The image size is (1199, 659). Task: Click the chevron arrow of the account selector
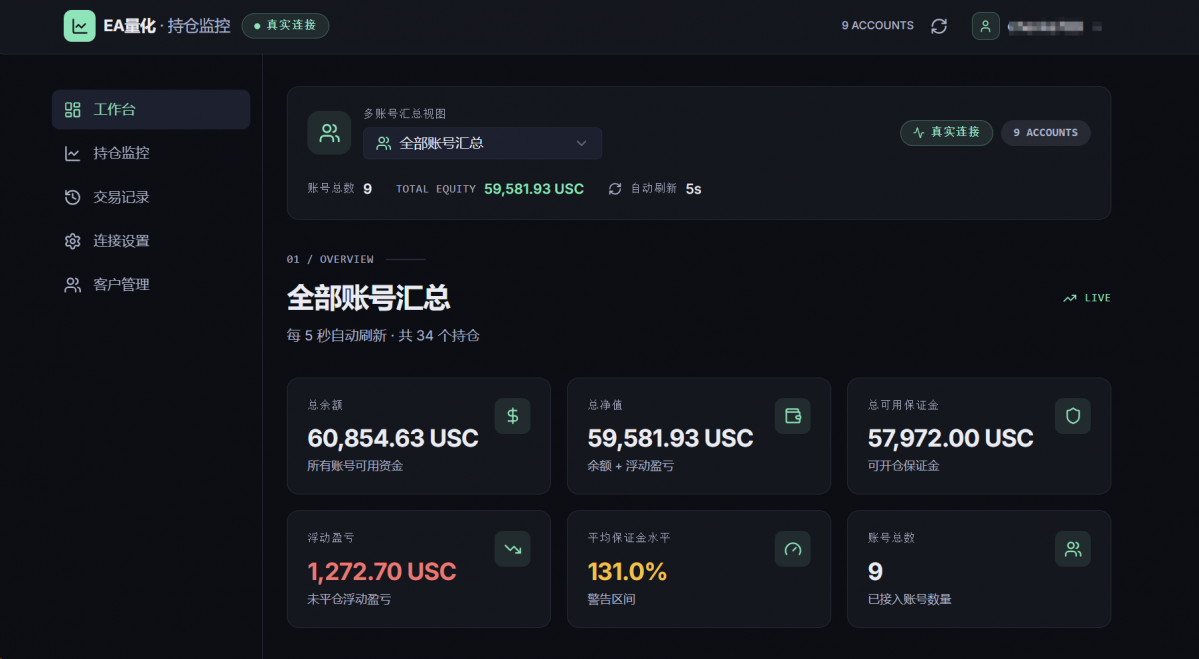point(581,143)
